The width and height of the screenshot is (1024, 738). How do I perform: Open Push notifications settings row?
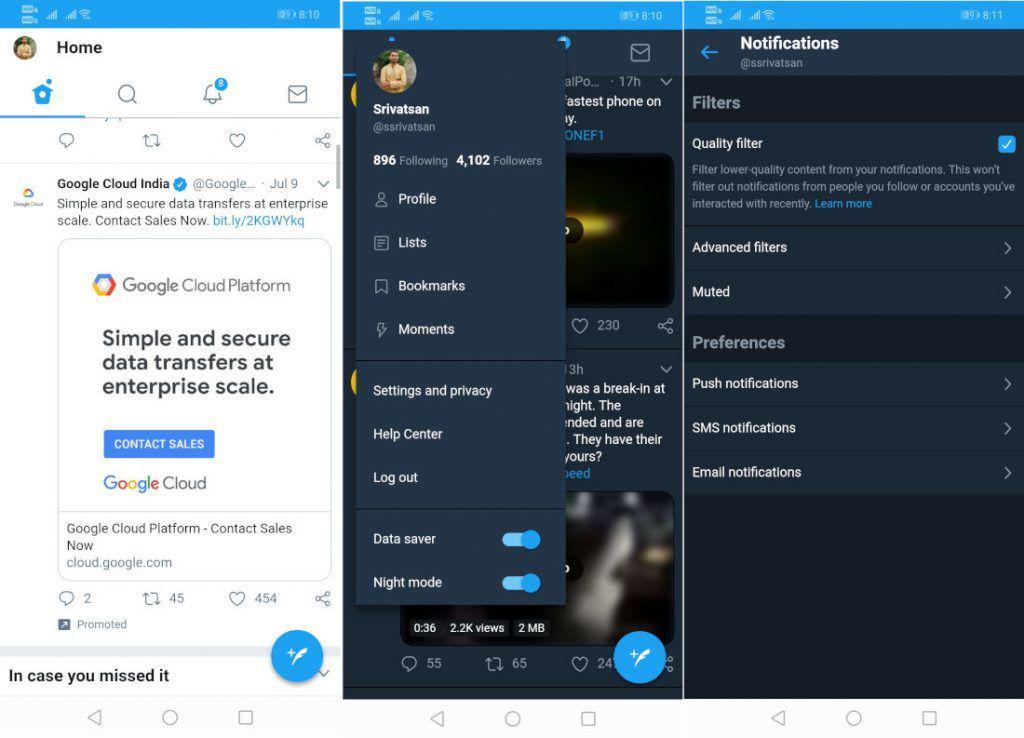click(x=854, y=383)
